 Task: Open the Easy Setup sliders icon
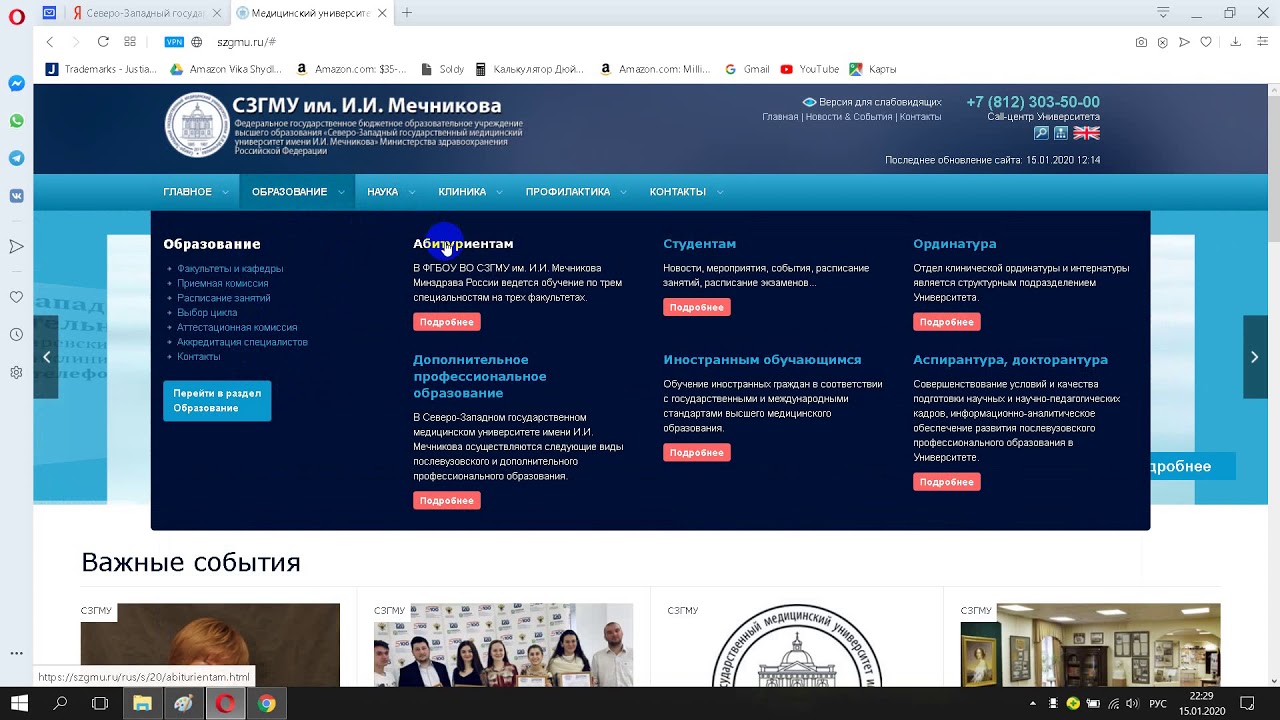1264,42
